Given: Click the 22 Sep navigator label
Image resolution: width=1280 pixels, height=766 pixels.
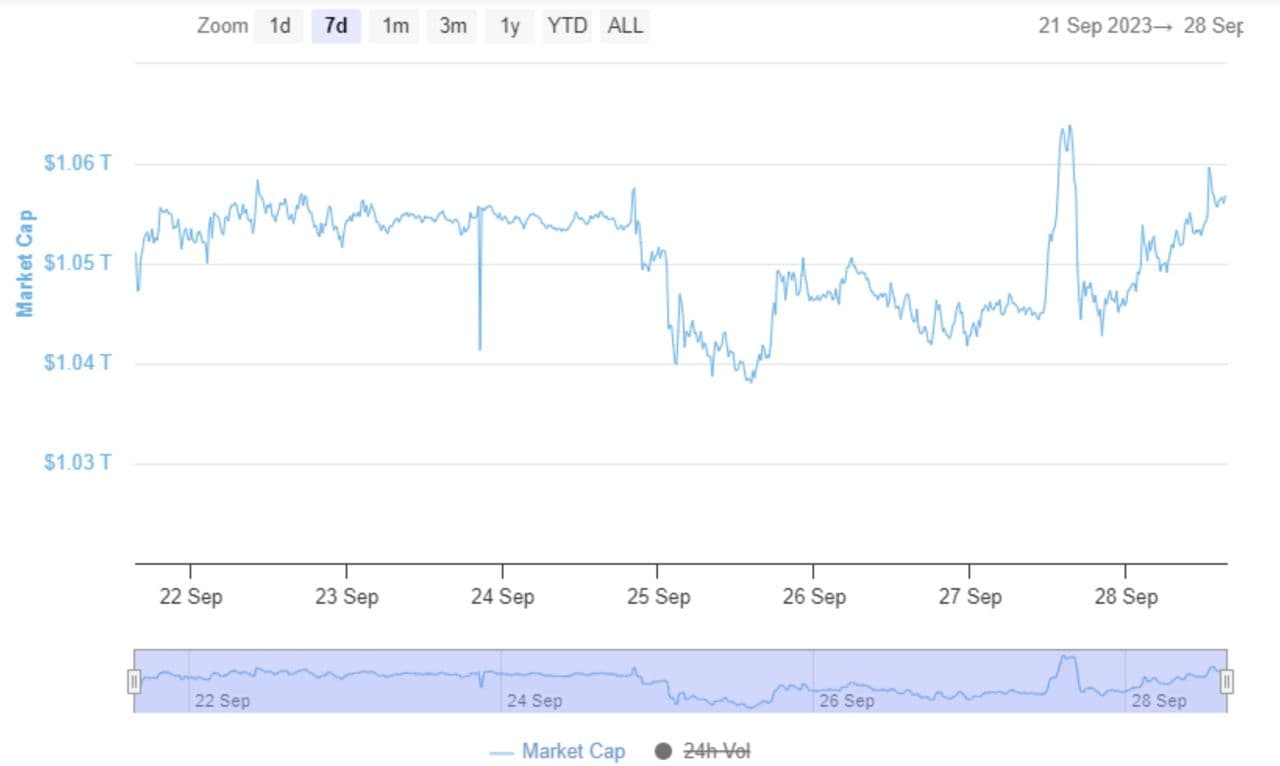Looking at the screenshot, I should click(x=222, y=700).
